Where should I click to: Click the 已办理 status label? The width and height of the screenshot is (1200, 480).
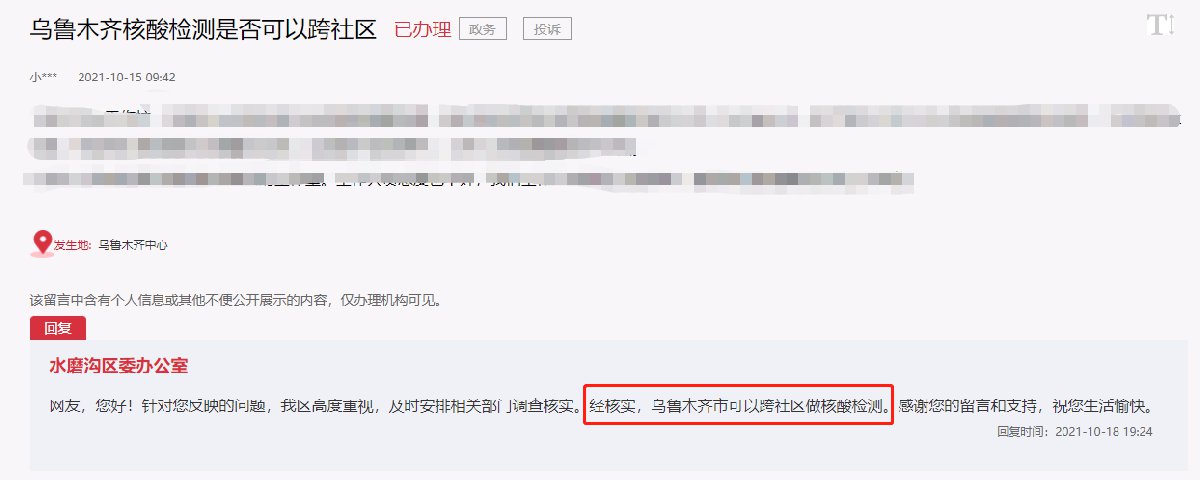(x=423, y=30)
